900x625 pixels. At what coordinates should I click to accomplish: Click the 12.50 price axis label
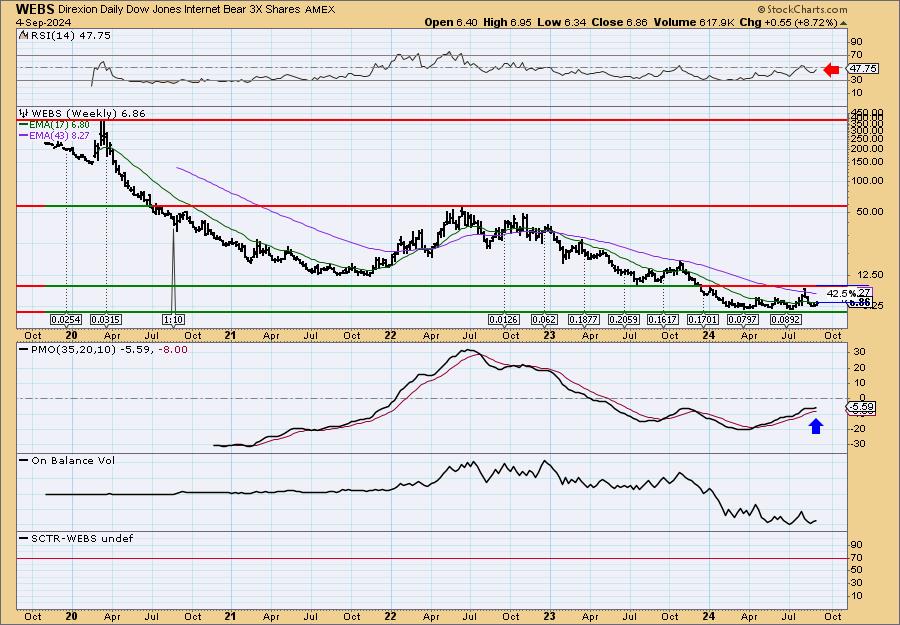(870, 274)
